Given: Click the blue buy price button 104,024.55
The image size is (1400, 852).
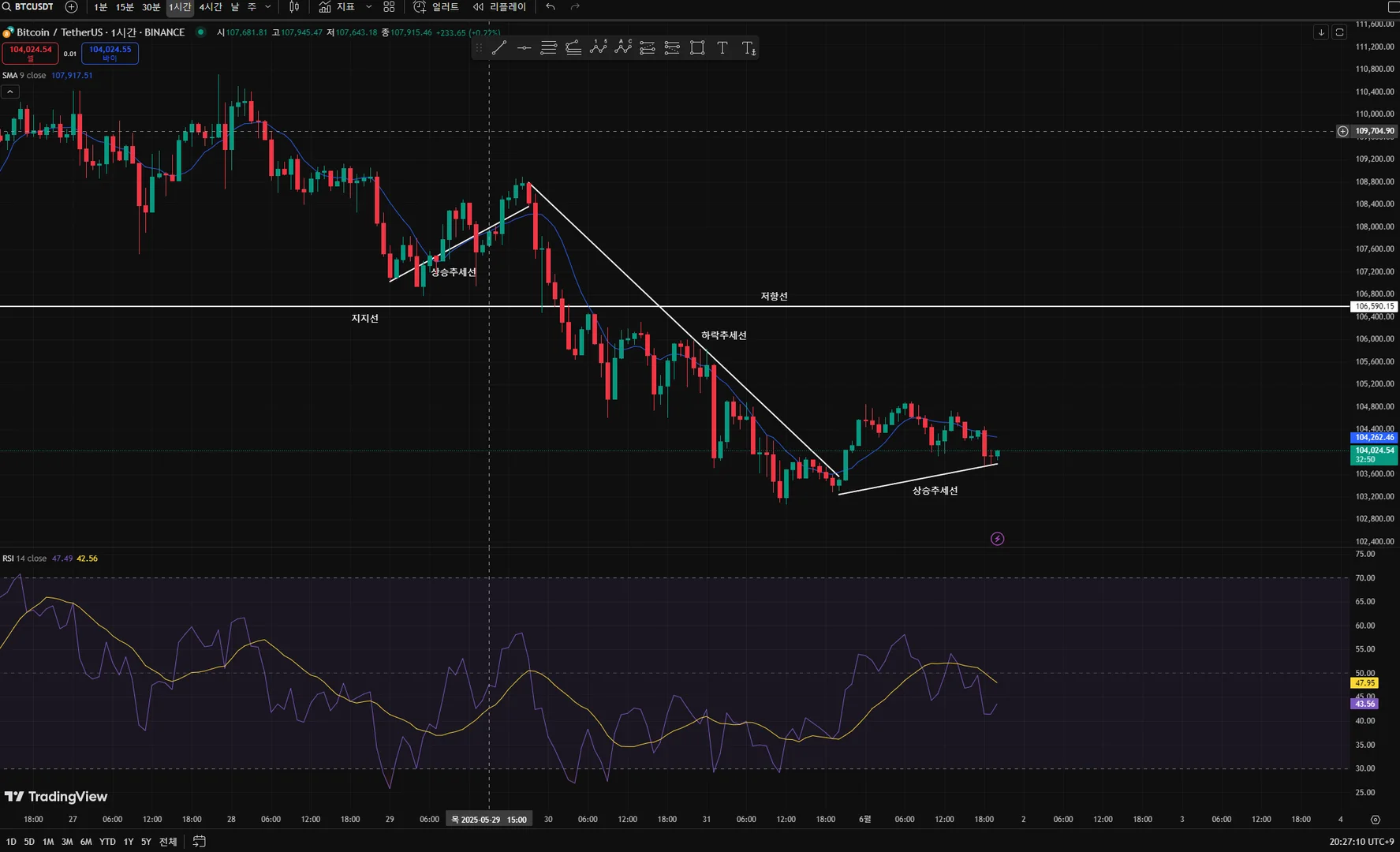Looking at the screenshot, I should click(x=110, y=53).
